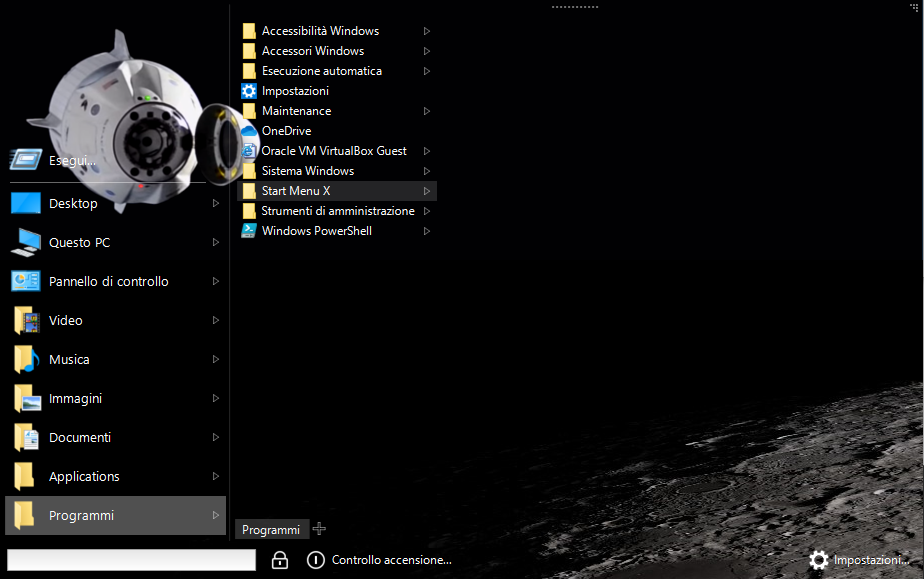Click the Maintenance folder icon
The height and width of the screenshot is (579, 924).
[x=249, y=111]
